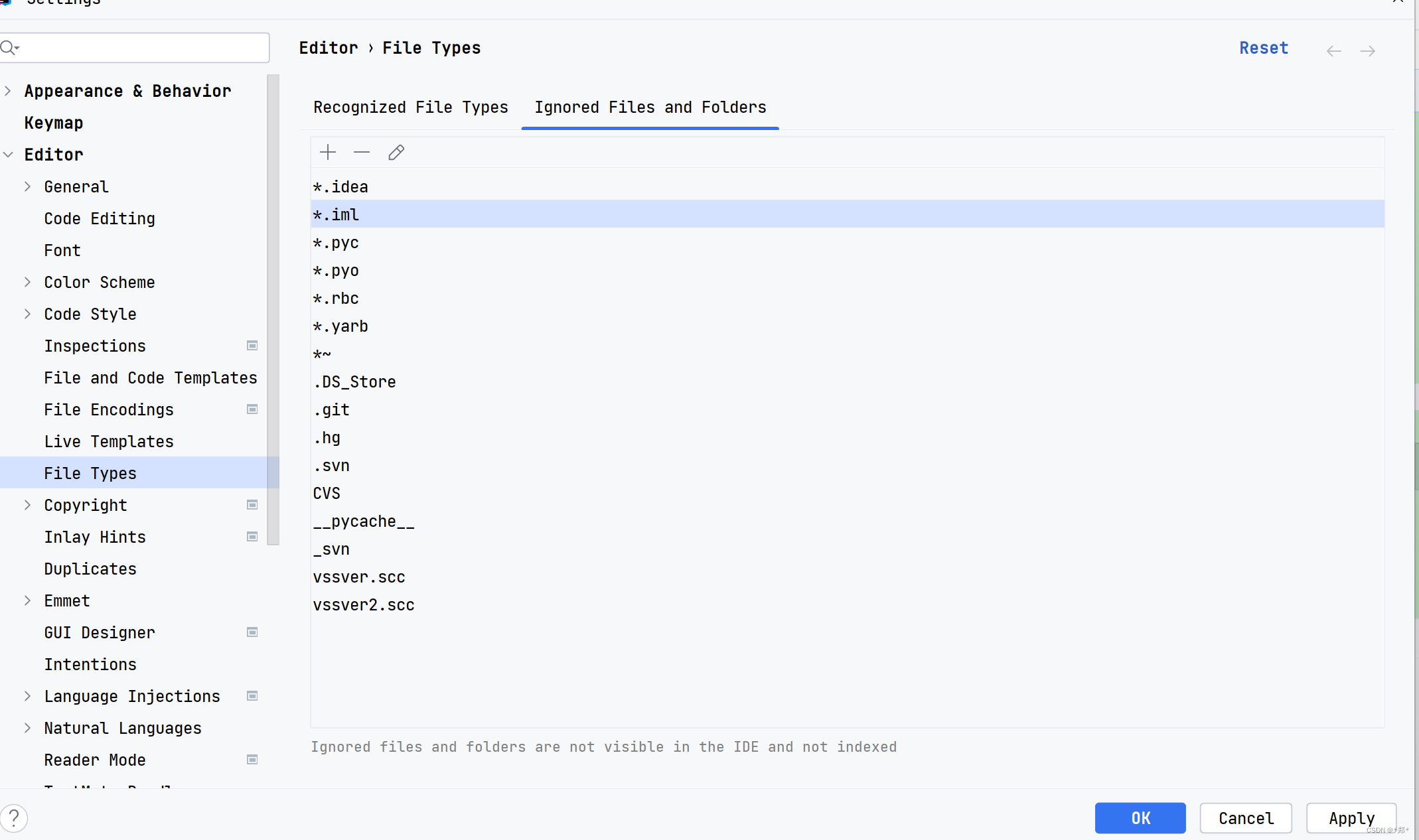Click the add (plus) ignored pattern icon
Image resolution: width=1419 pixels, height=840 pixels.
coord(328,153)
